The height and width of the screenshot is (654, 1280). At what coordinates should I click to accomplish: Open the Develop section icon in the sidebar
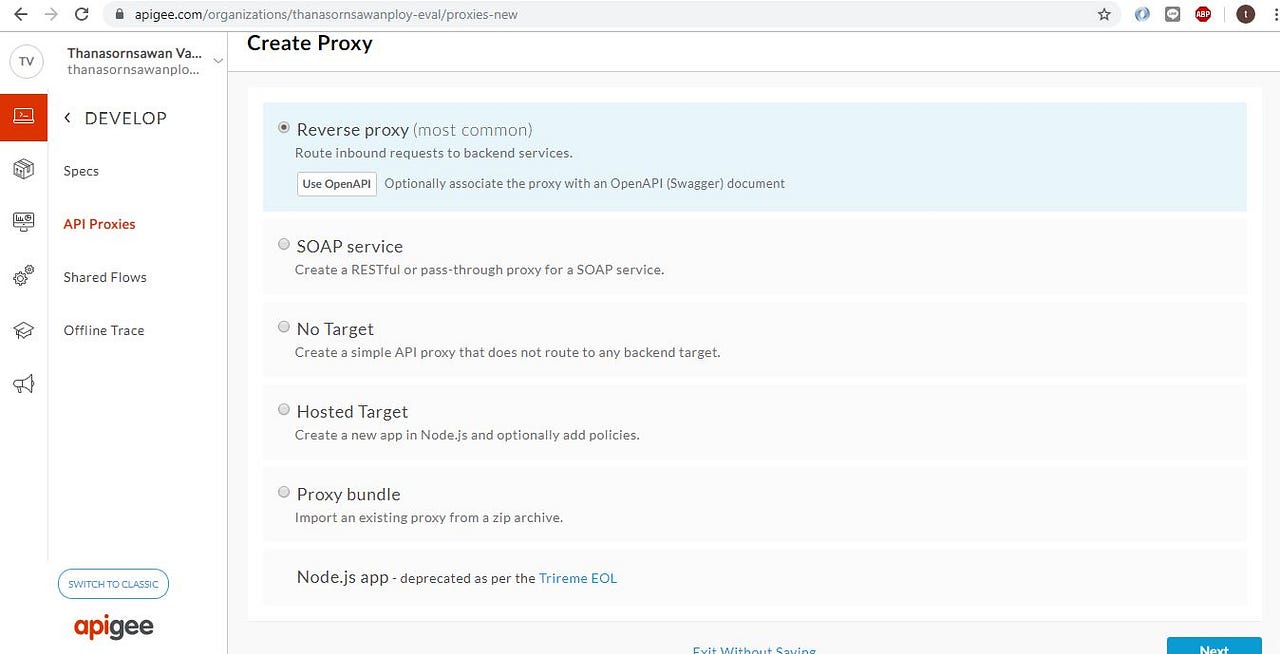click(x=23, y=117)
